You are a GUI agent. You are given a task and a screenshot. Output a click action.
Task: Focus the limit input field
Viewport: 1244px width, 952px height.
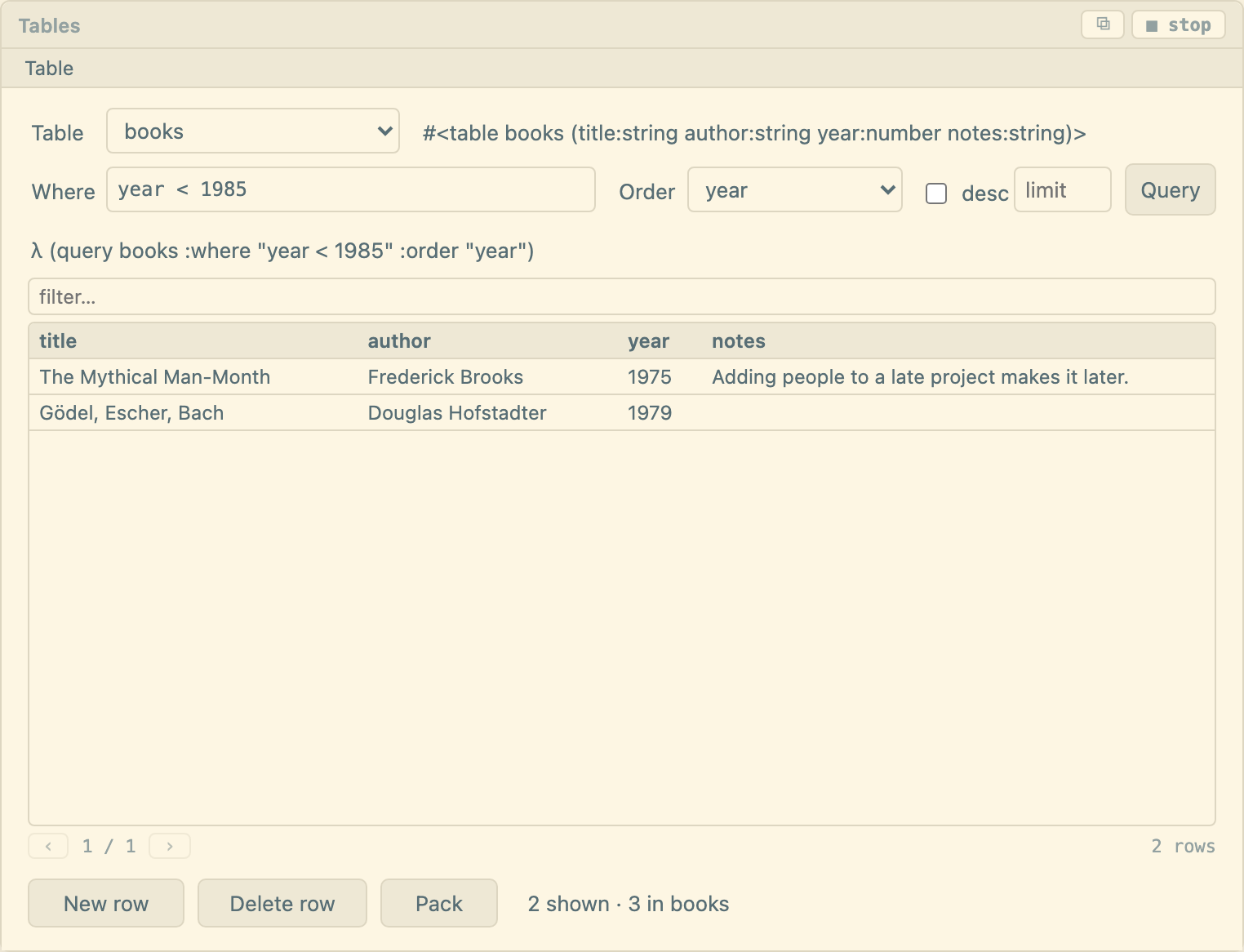pyautogui.click(x=1062, y=189)
